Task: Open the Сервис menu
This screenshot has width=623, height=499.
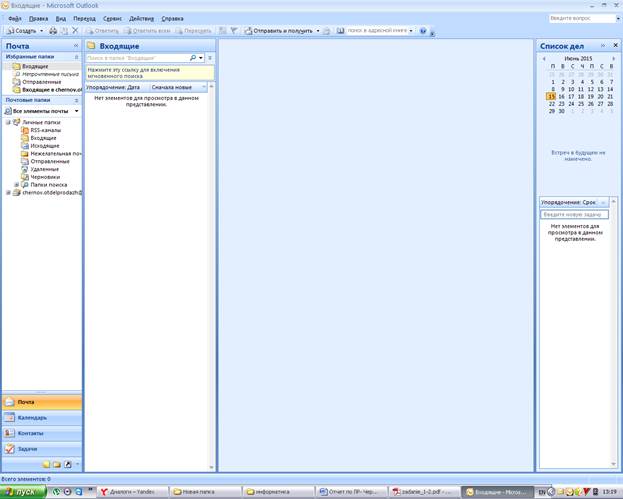Action: 112,19
